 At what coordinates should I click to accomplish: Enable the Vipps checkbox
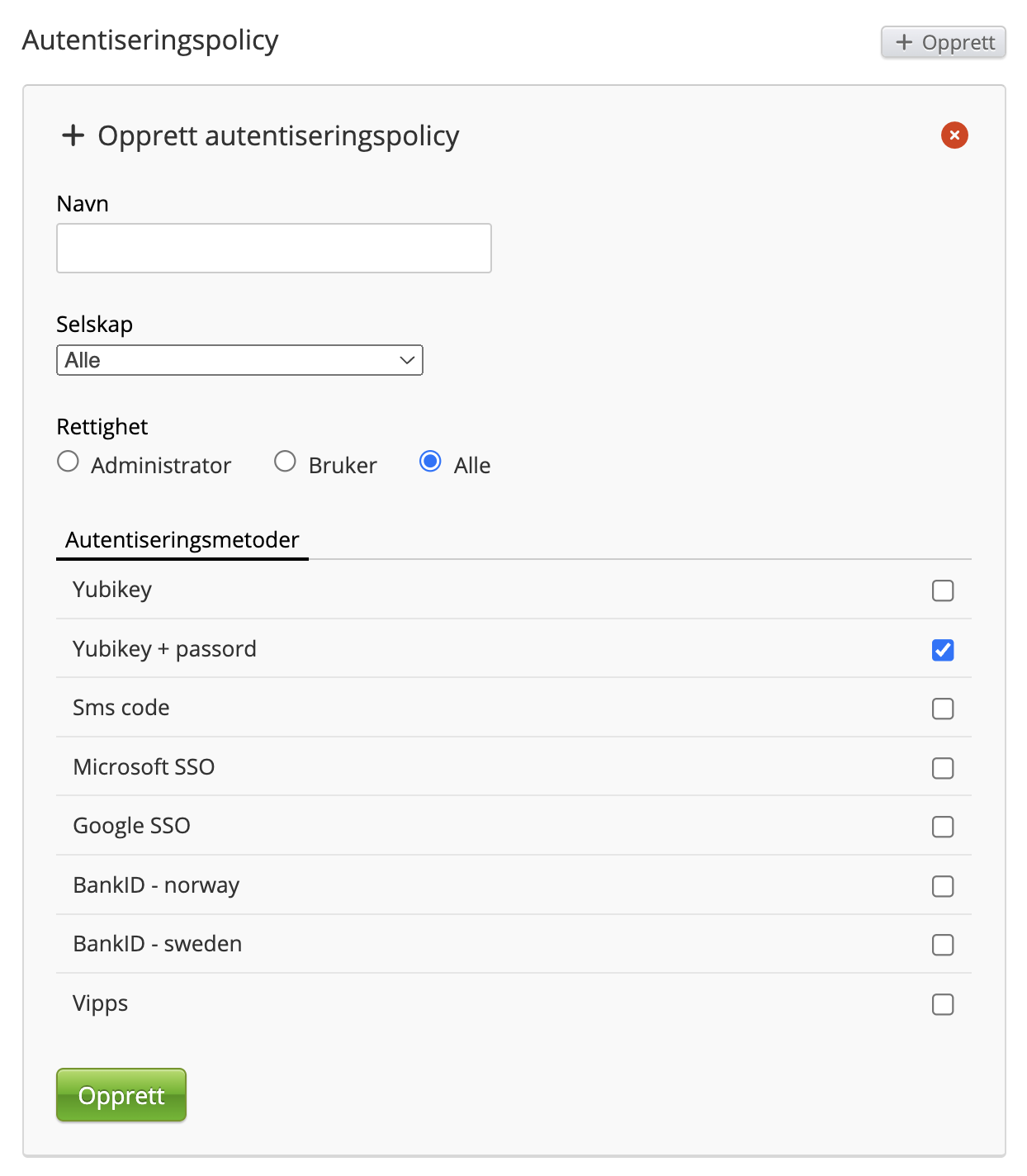(x=943, y=1004)
